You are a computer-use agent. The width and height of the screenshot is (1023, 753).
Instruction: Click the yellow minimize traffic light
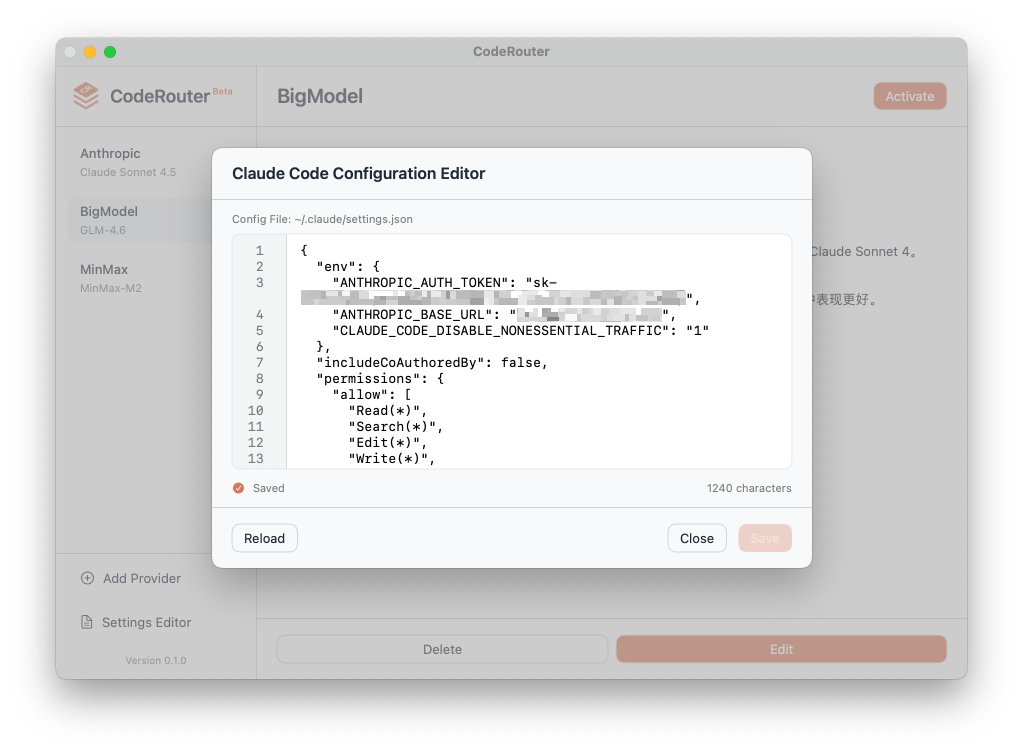pos(90,51)
